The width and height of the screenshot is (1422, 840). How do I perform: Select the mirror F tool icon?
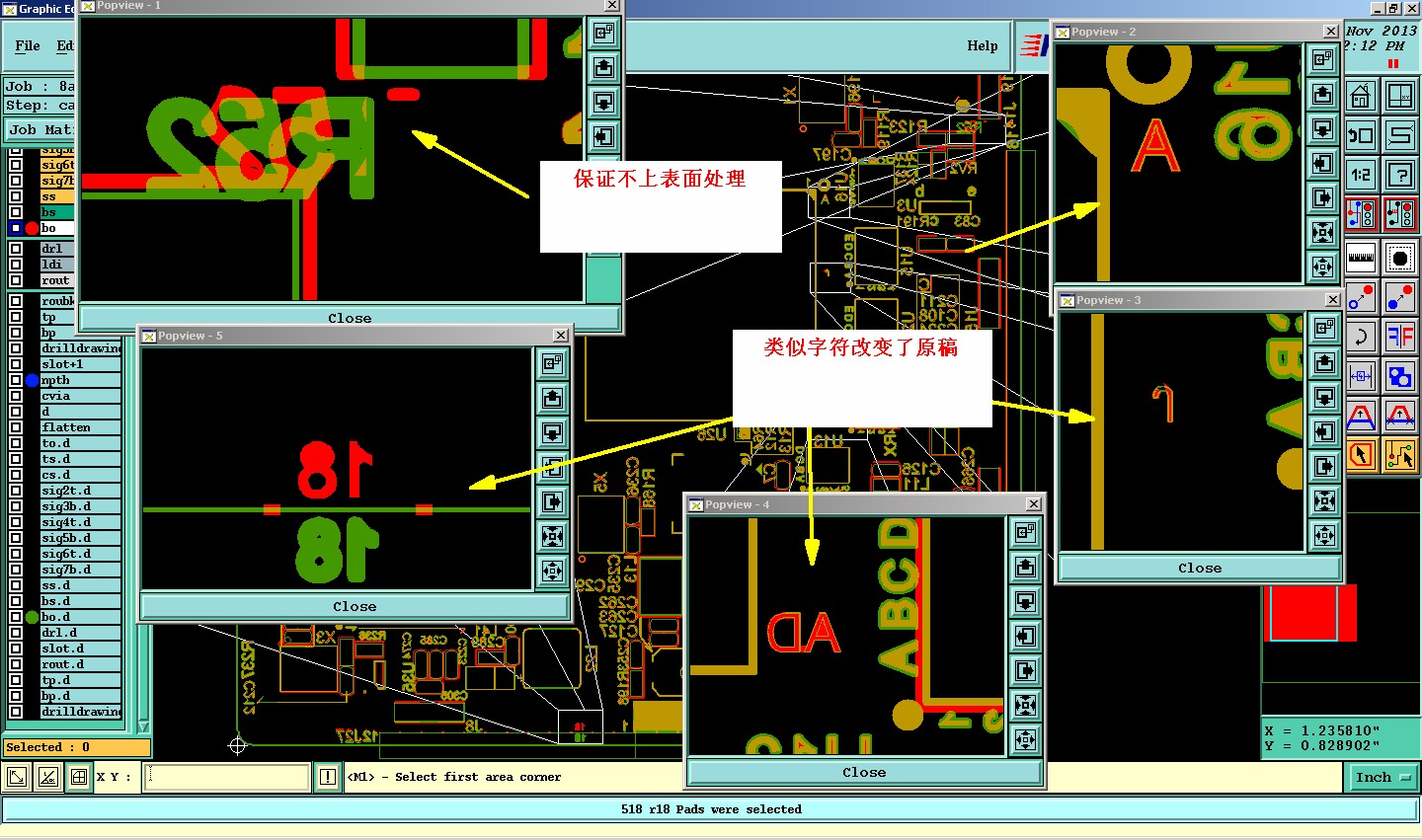[x=1400, y=337]
